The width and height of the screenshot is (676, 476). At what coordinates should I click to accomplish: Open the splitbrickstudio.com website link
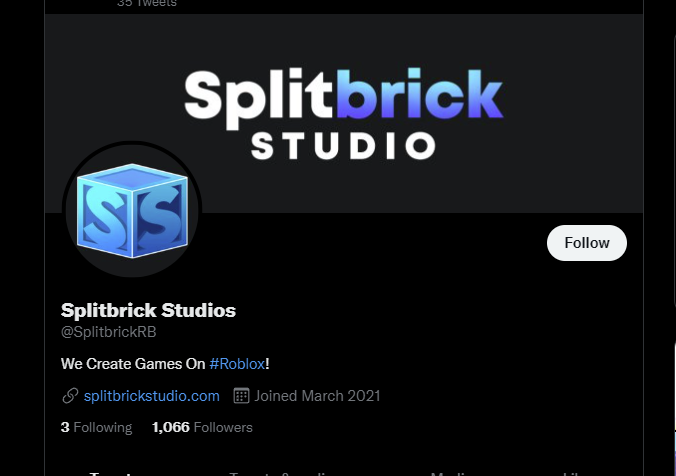point(151,396)
